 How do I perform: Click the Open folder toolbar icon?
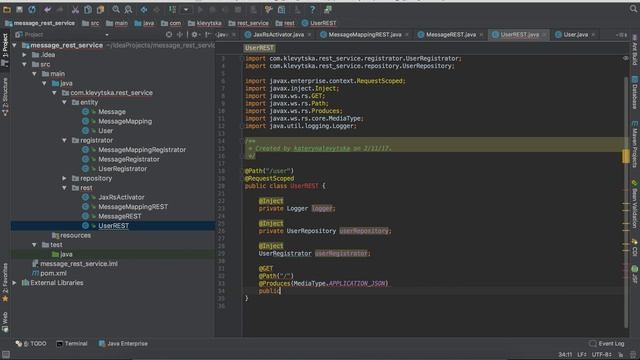click(x=7, y=9)
